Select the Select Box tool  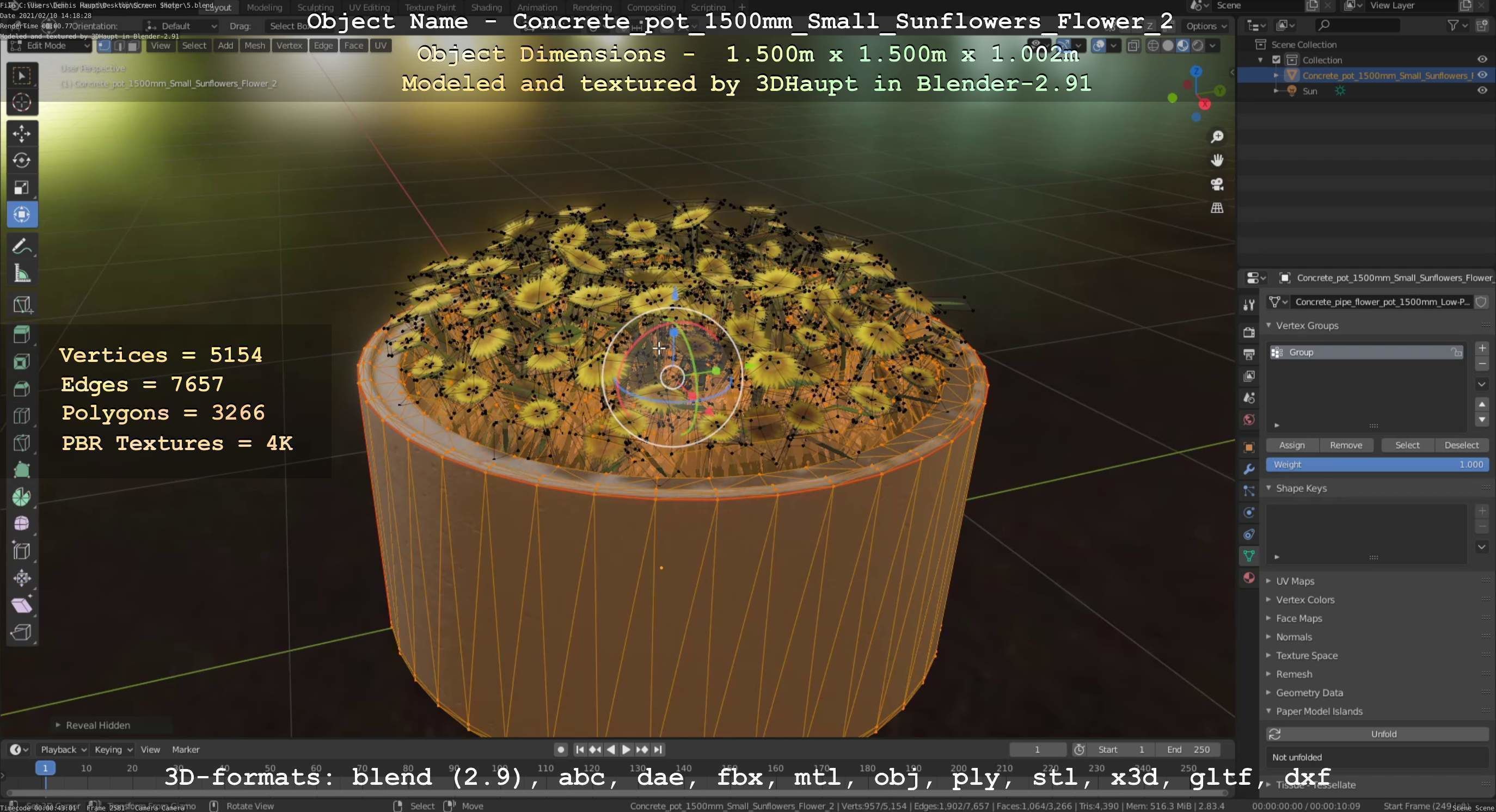(22, 76)
